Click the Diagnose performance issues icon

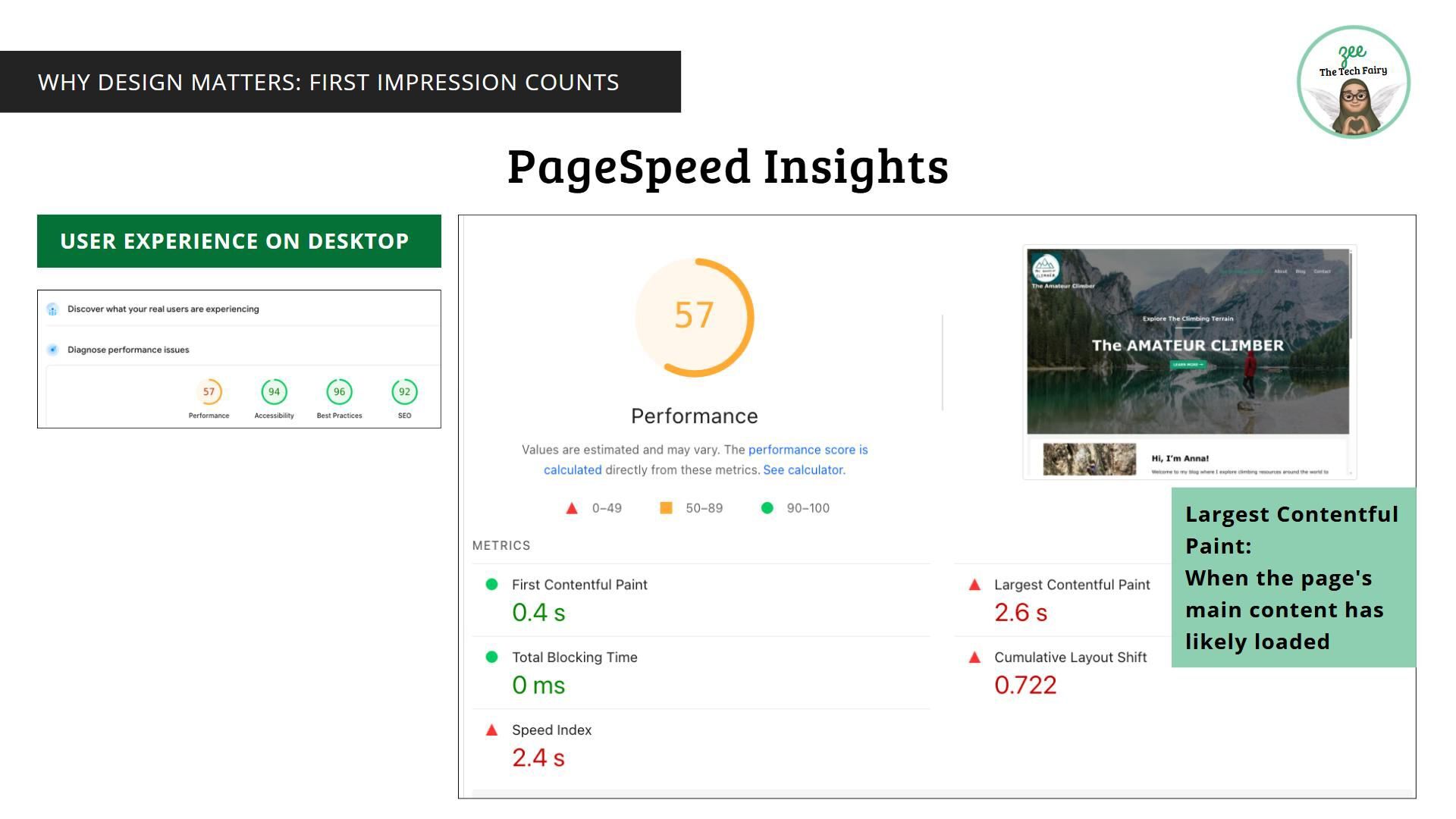[52, 350]
